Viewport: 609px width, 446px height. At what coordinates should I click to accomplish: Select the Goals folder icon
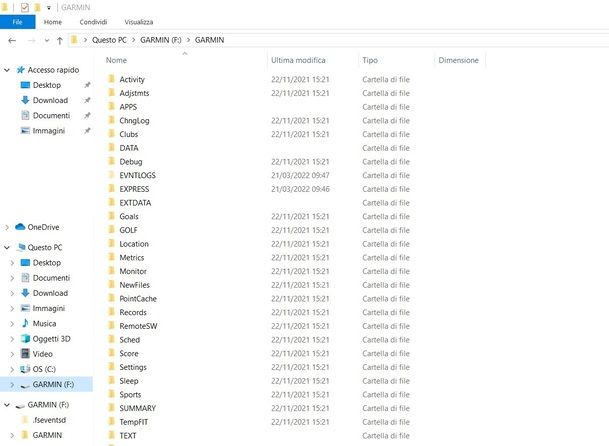pyautogui.click(x=111, y=216)
